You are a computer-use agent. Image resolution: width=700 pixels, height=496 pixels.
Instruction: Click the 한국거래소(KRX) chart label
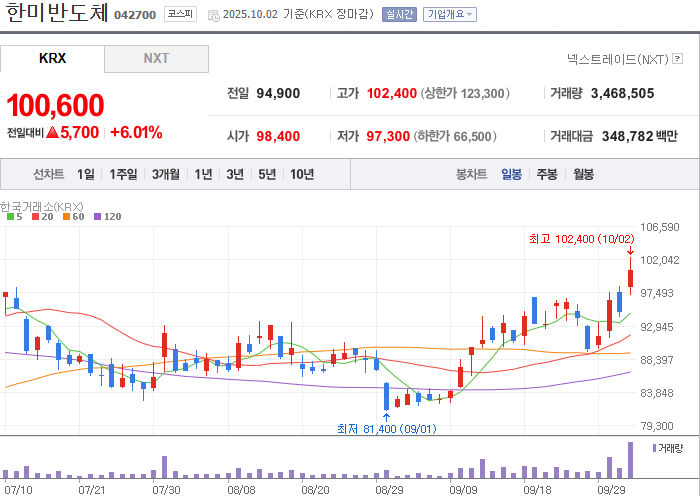point(42,207)
